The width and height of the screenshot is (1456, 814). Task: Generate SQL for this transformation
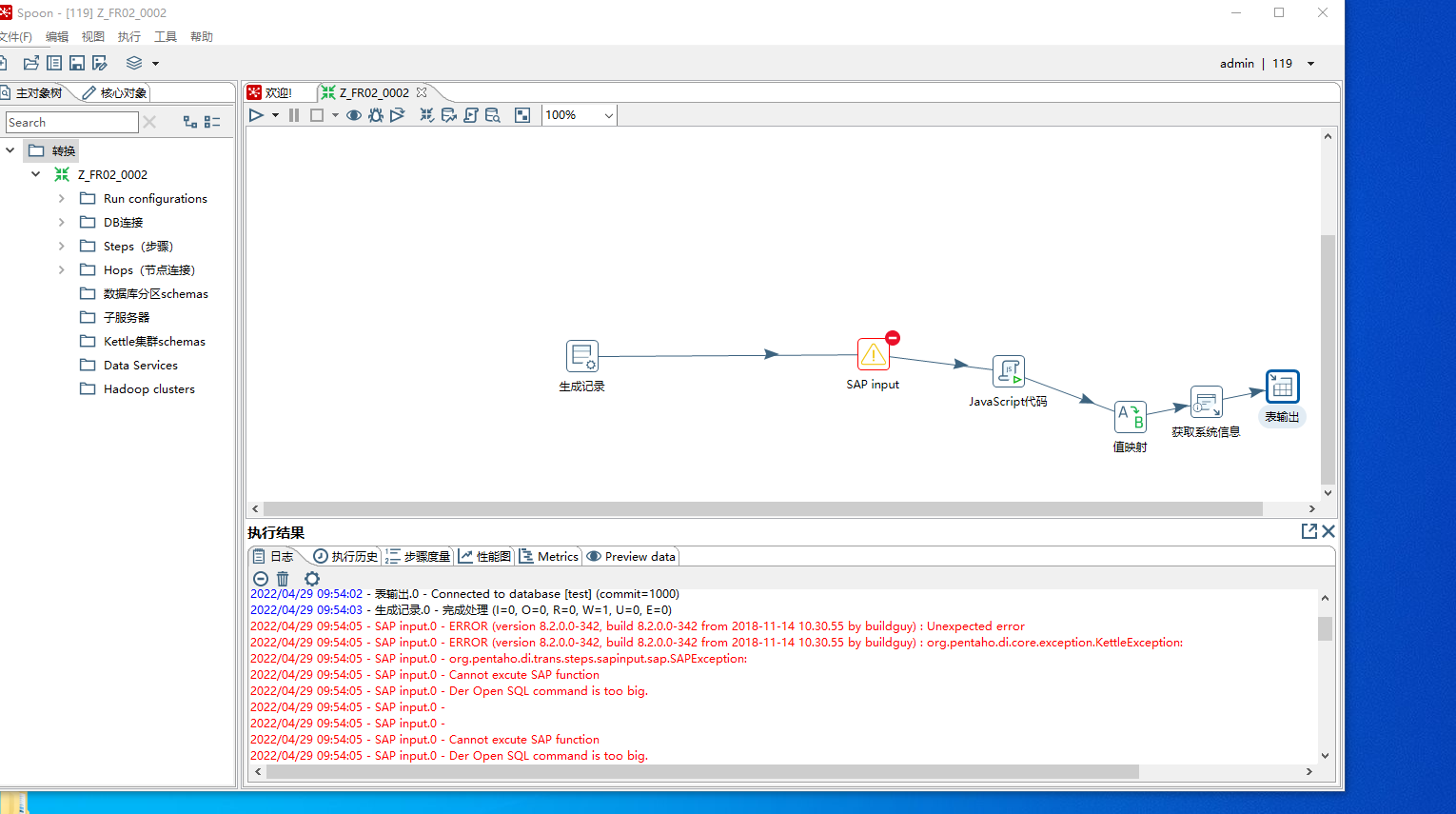[471, 115]
